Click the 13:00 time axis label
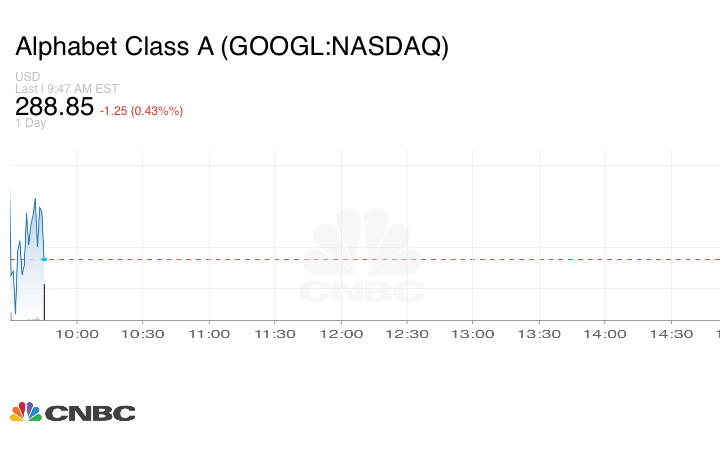 [x=473, y=334]
